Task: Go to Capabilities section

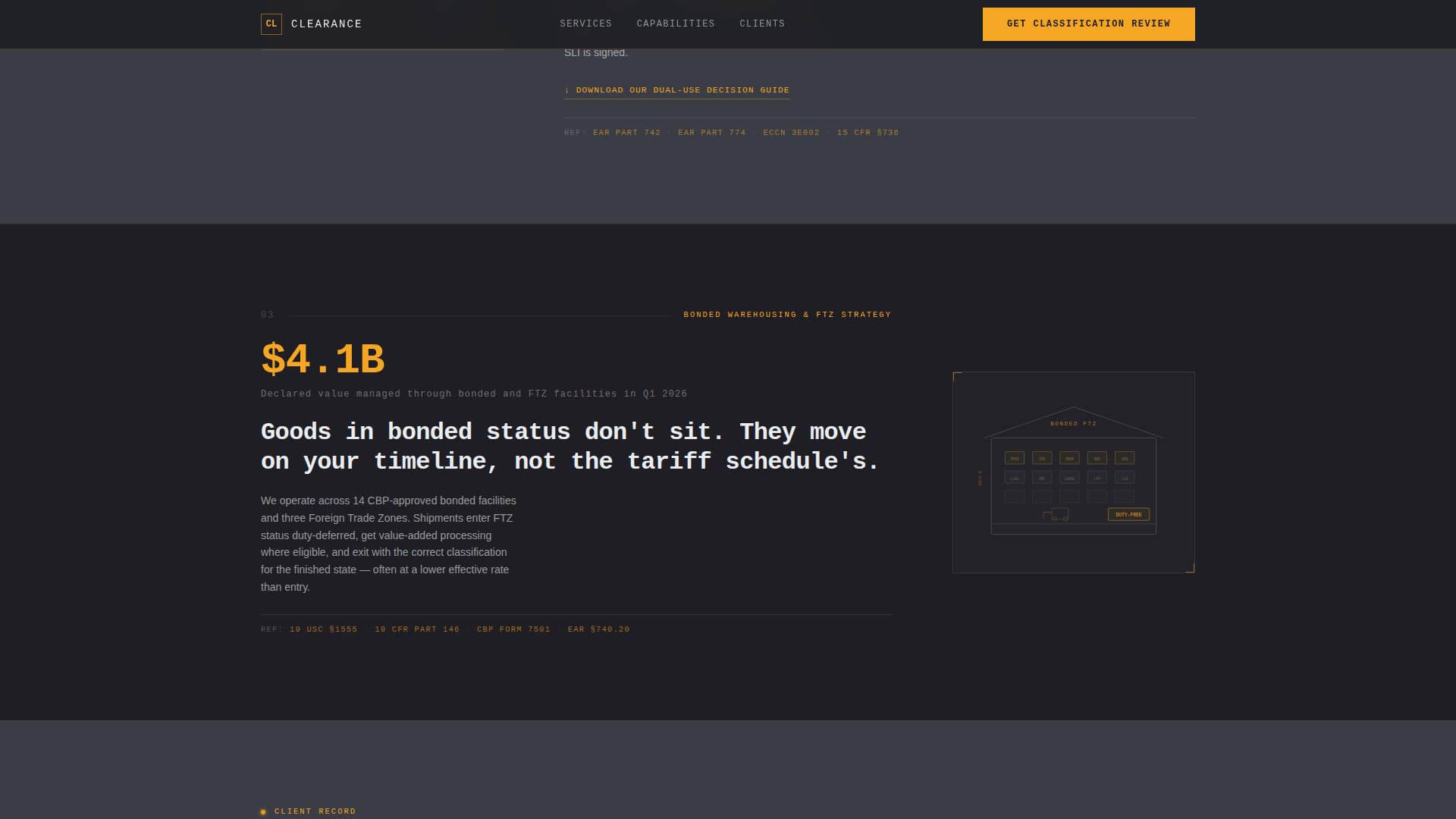Action: 675,24
